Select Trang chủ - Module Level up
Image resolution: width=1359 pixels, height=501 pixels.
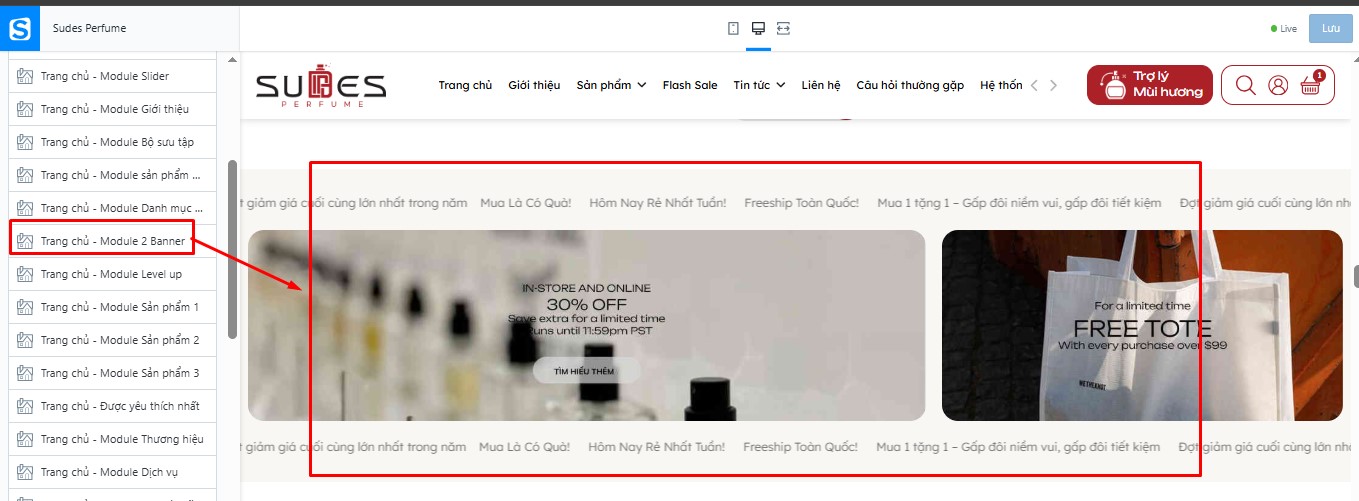click(x=112, y=274)
